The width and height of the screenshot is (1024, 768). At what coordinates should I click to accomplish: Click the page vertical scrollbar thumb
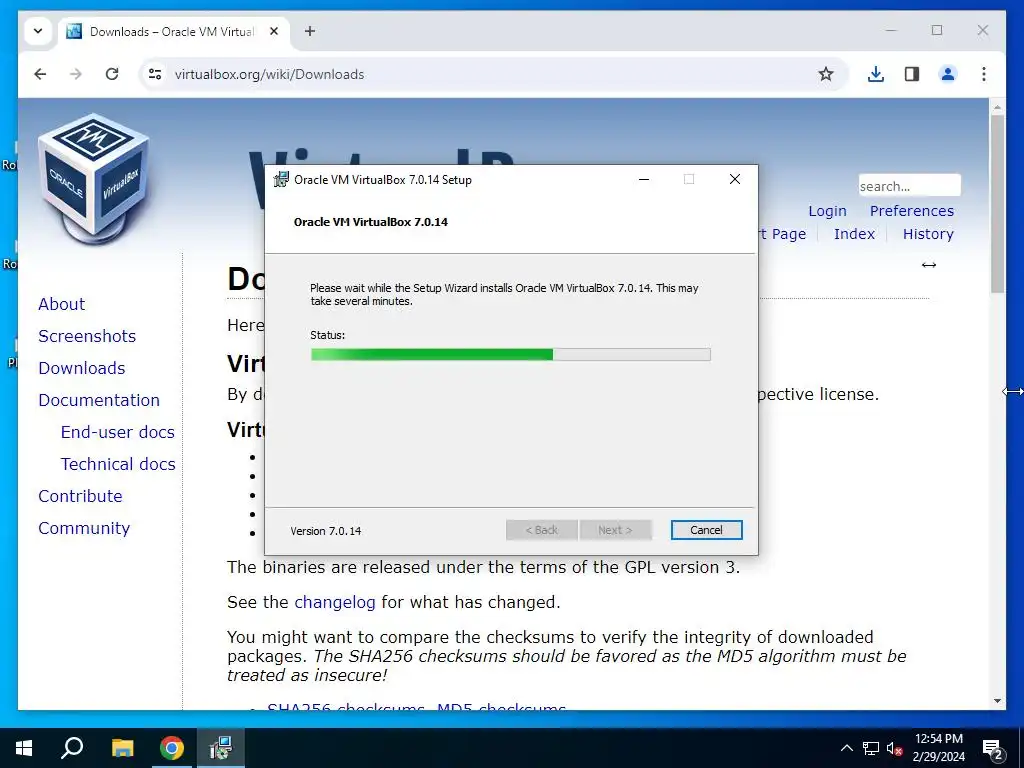(x=997, y=204)
